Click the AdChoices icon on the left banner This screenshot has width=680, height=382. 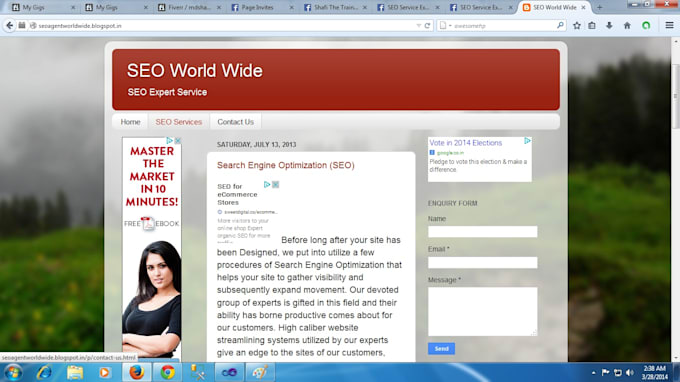170,141
